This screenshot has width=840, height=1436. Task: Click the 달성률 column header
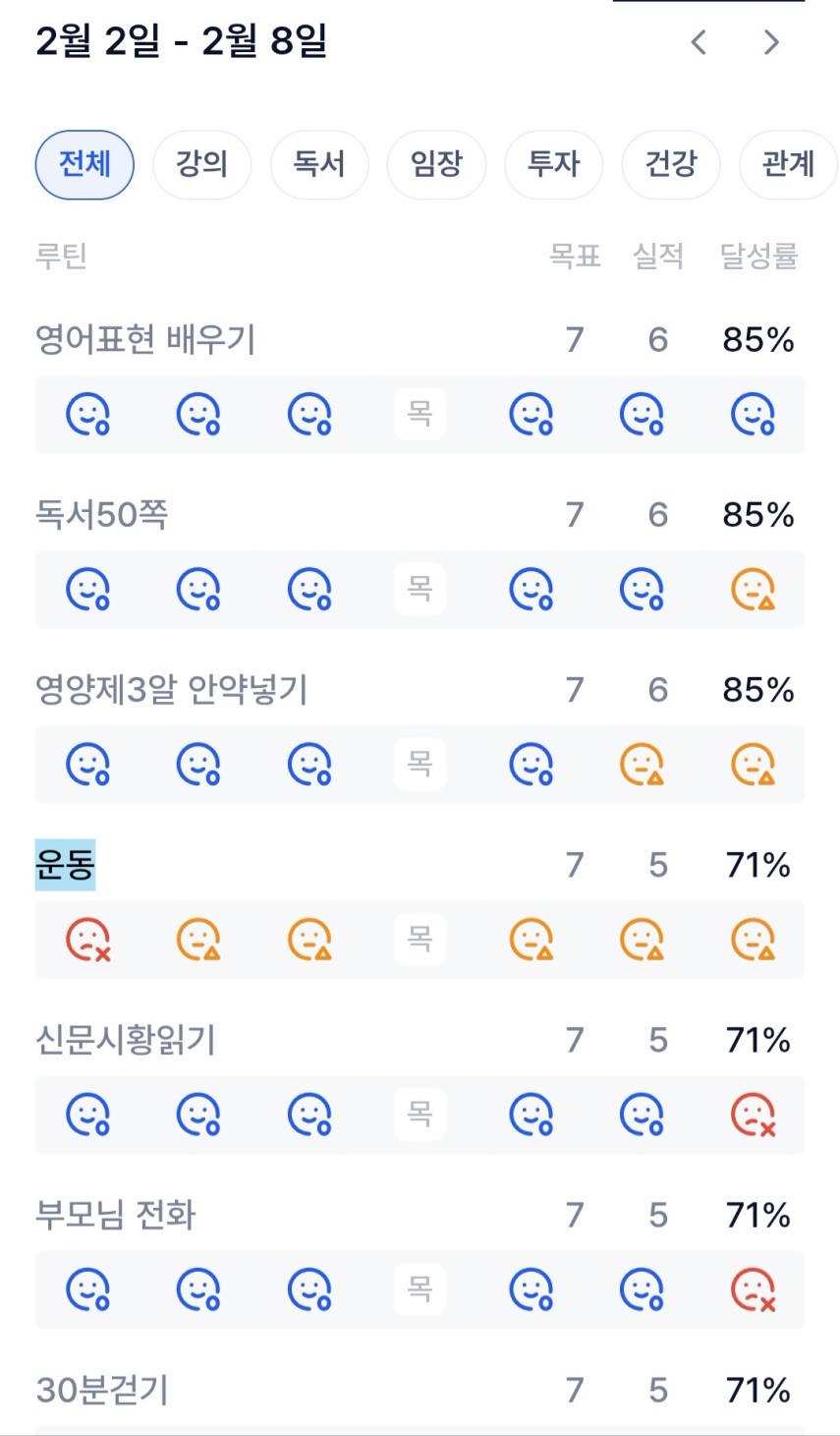(x=758, y=257)
